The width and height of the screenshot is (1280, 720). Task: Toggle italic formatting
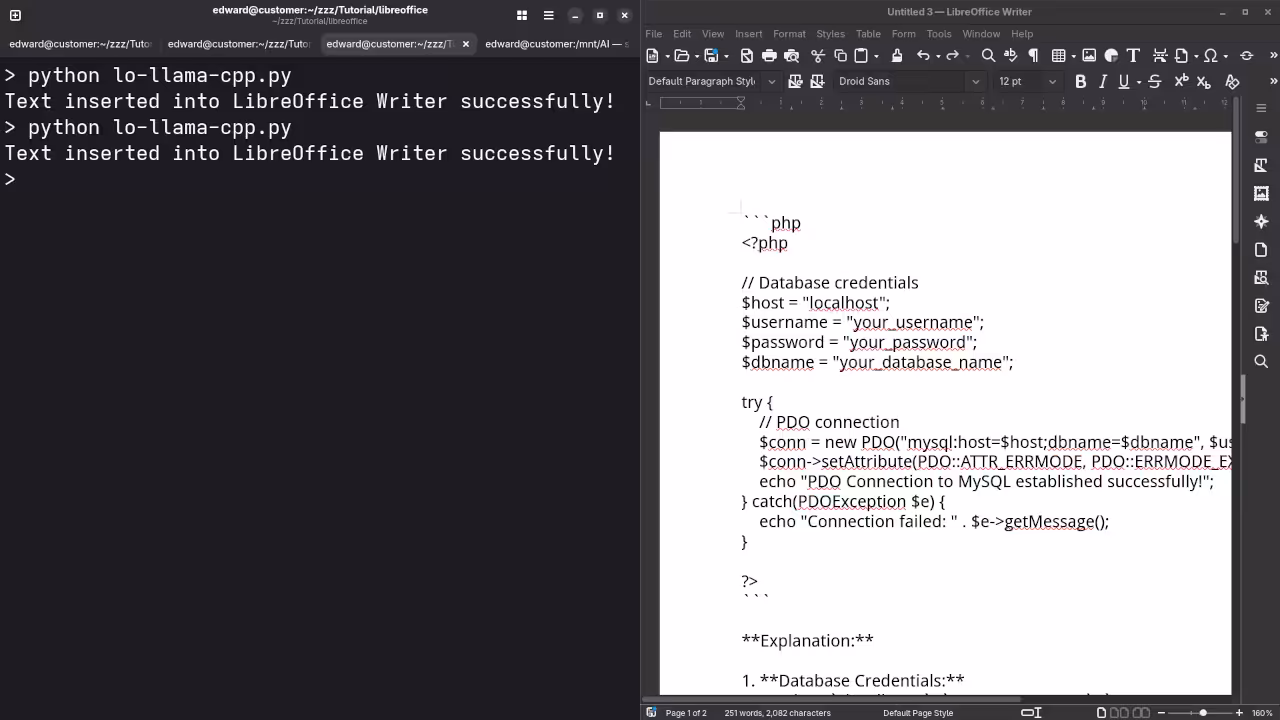[x=1103, y=81]
